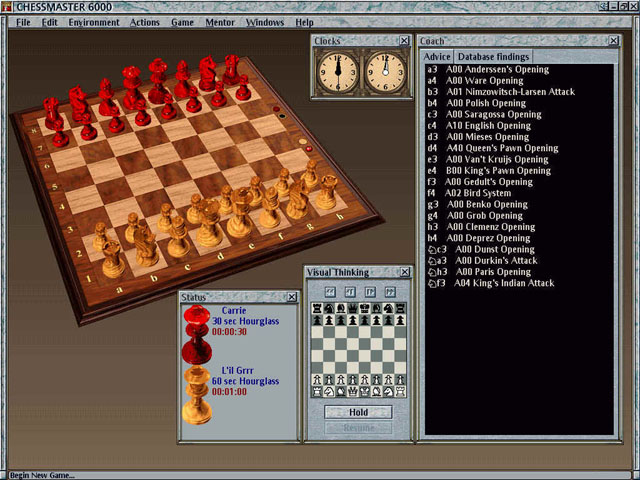Screen dimensions: 640x480
Task: Select 'e4 B00 King's Pawn Opening' row
Action: pyautogui.click(x=489, y=171)
